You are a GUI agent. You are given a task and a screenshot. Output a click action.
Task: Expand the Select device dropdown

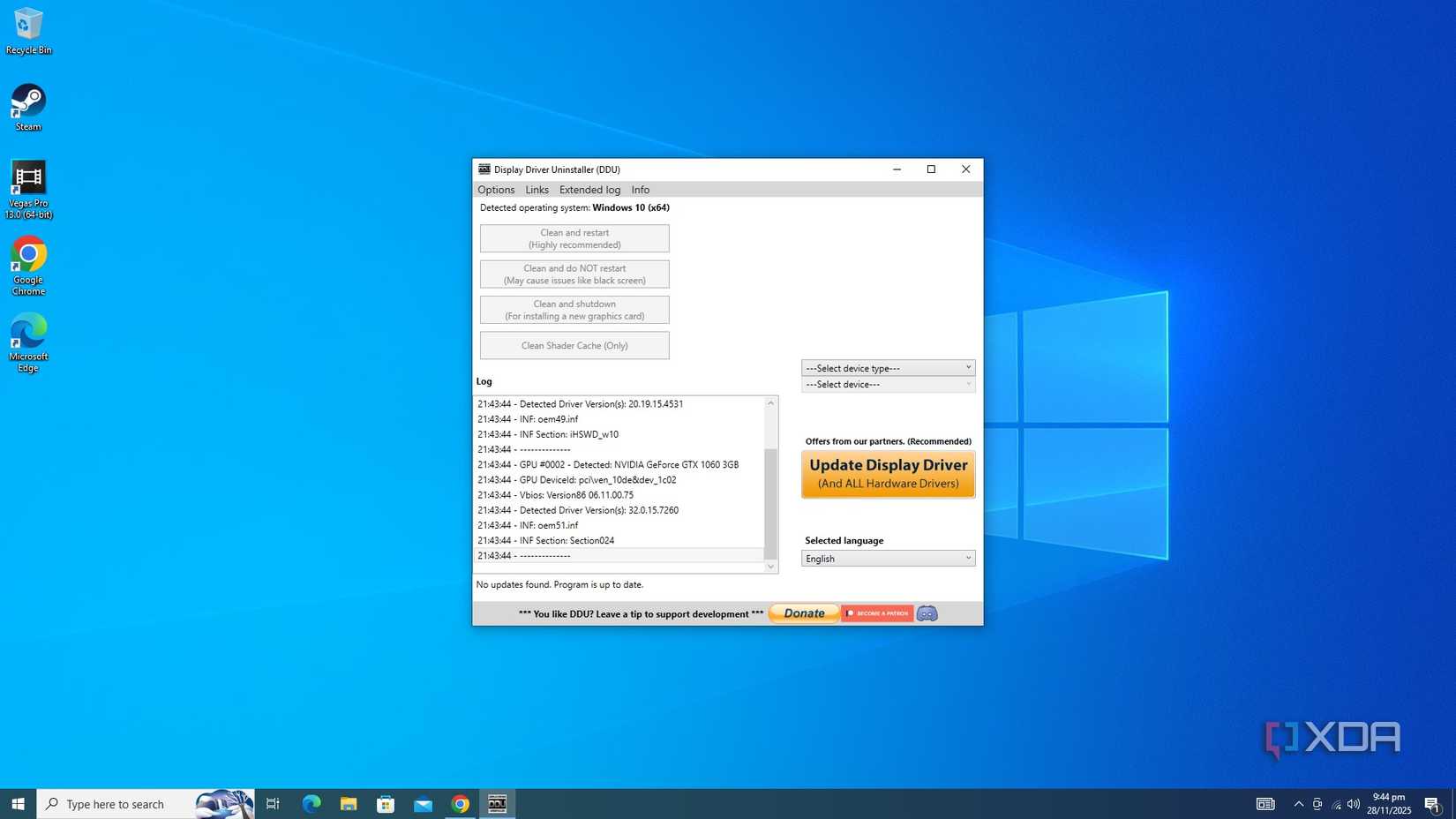click(x=888, y=385)
